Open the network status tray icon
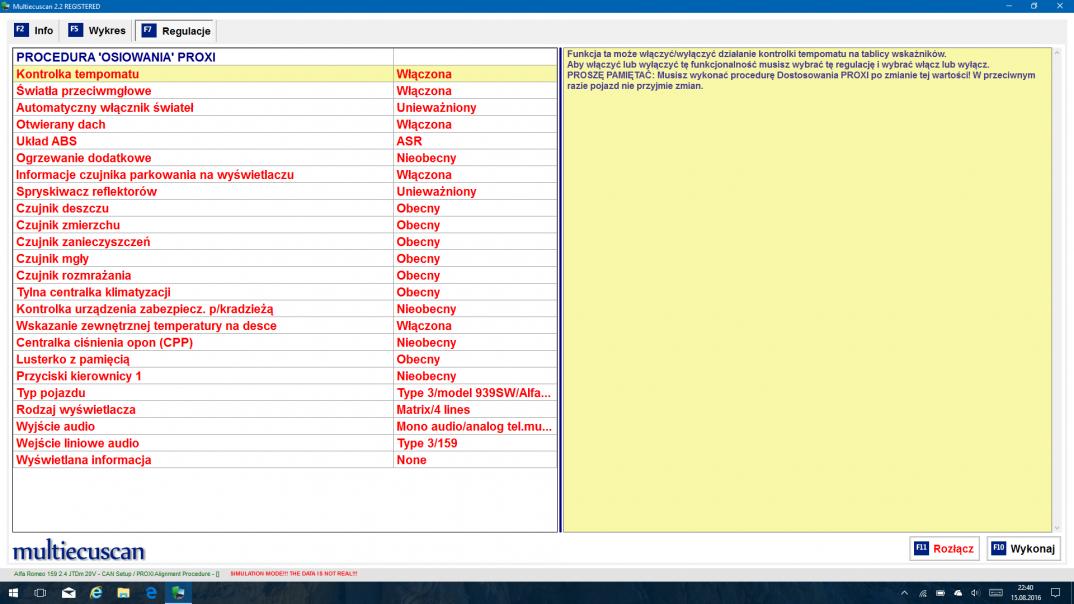Screen dimensions: 1074x604 923,593
